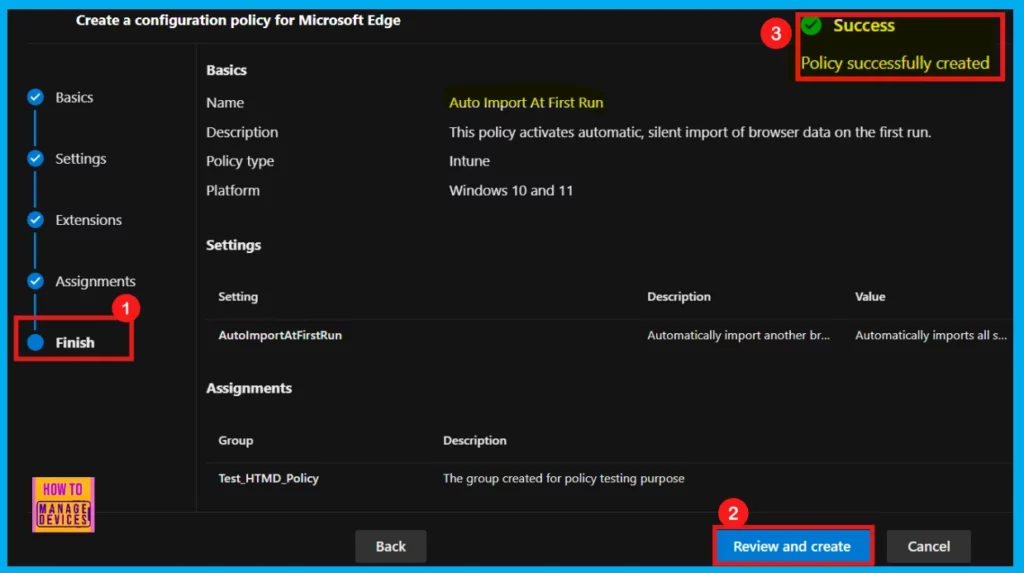Click the Windows 10 and 11 platform value
The width and height of the screenshot is (1024, 573).
511,191
